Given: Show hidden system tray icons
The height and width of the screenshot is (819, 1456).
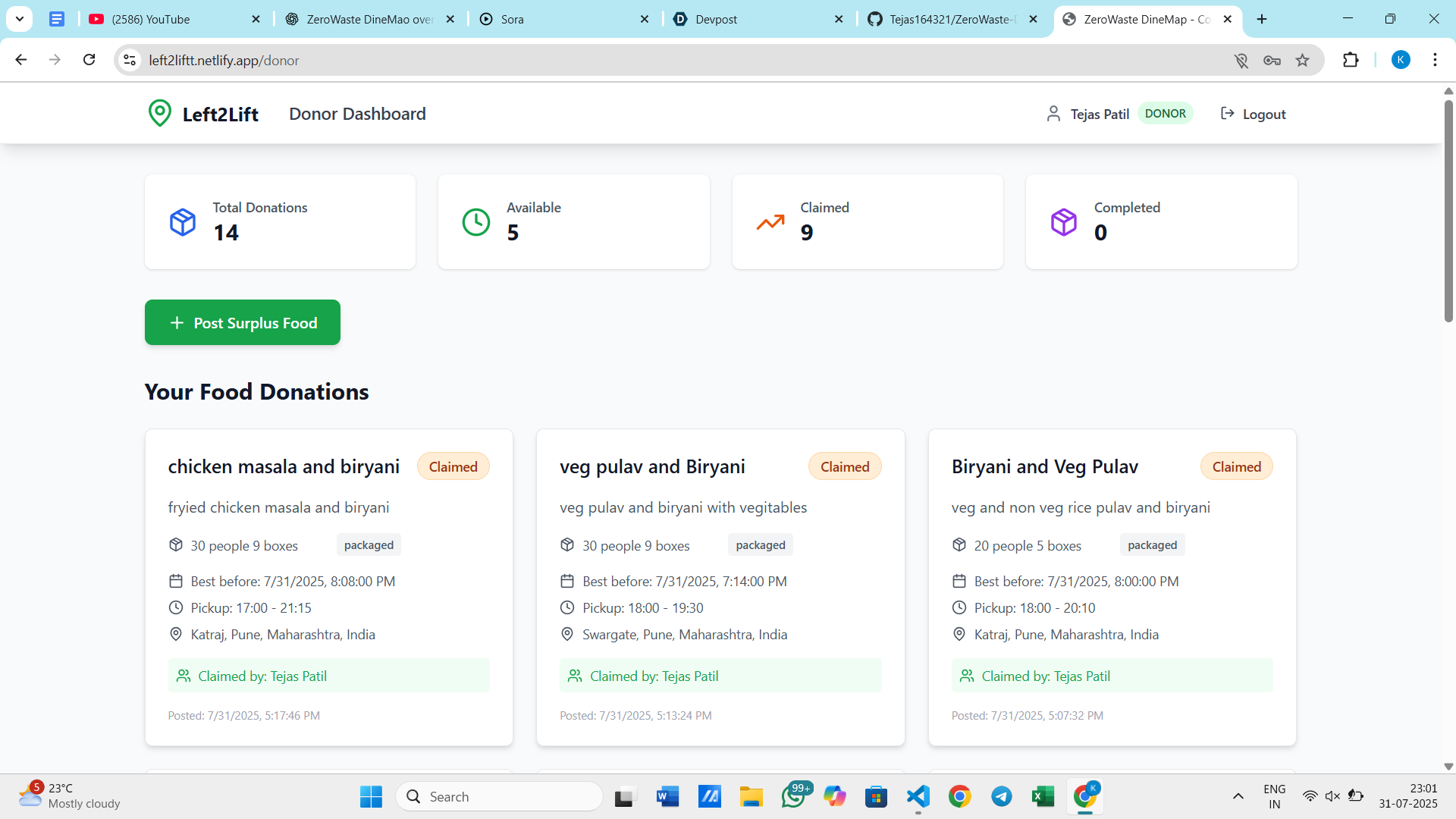Looking at the screenshot, I should [x=1238, y=796].
